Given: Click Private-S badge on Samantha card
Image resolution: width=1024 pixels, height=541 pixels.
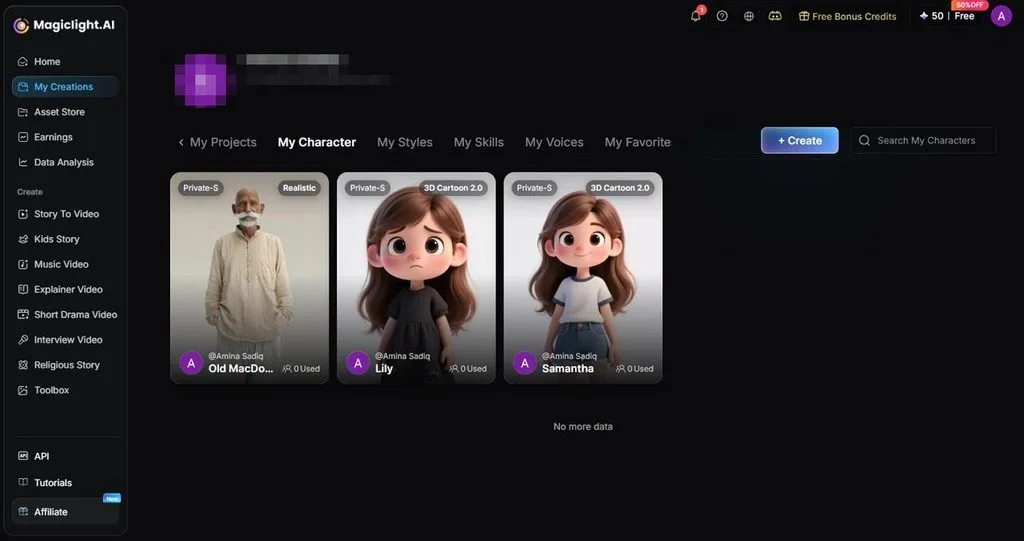Looking at the screenshot, I should click(x=534, y=188).
